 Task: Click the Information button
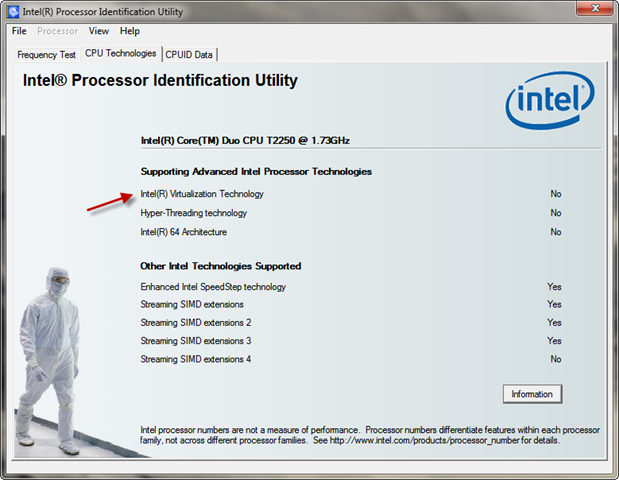tap(532, 394)
